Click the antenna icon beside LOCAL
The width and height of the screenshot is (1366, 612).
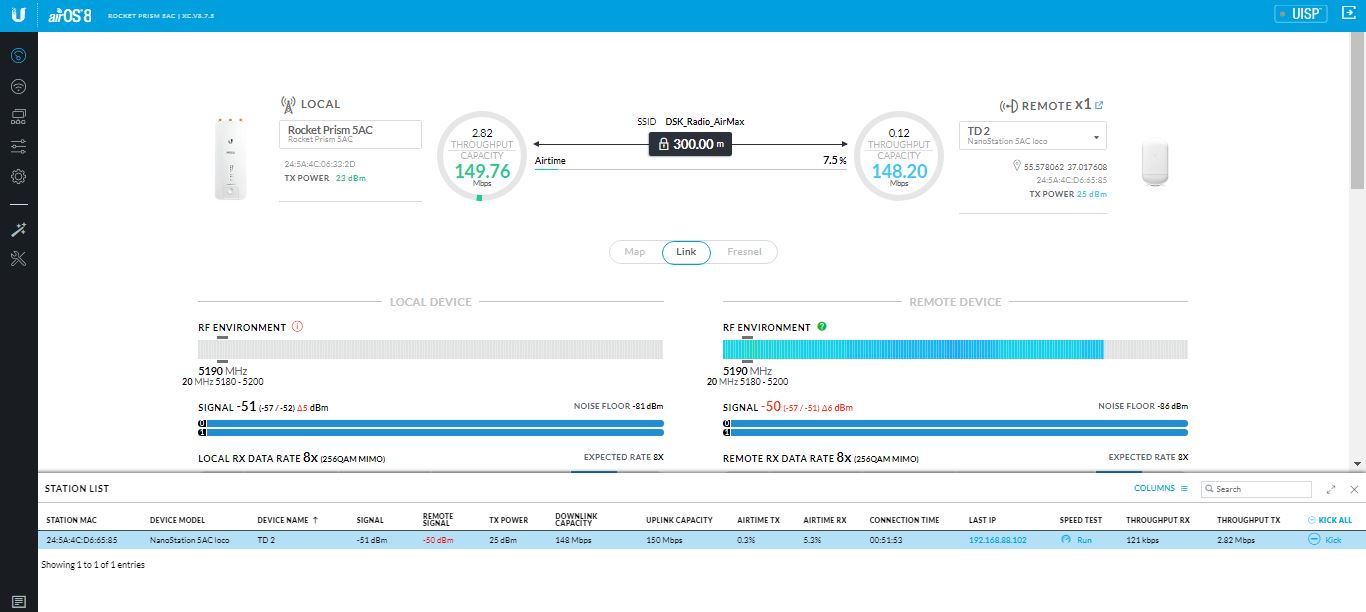pos(288,104)
